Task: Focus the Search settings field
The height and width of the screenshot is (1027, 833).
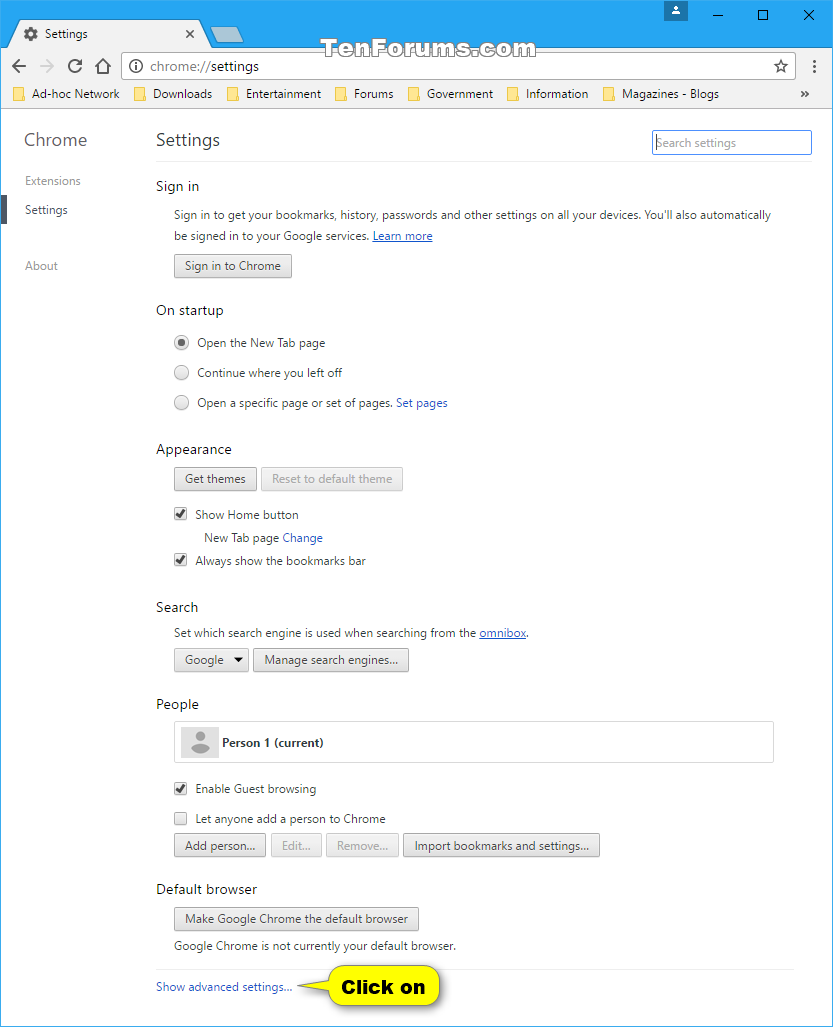Action: click(x=731, y=143)
